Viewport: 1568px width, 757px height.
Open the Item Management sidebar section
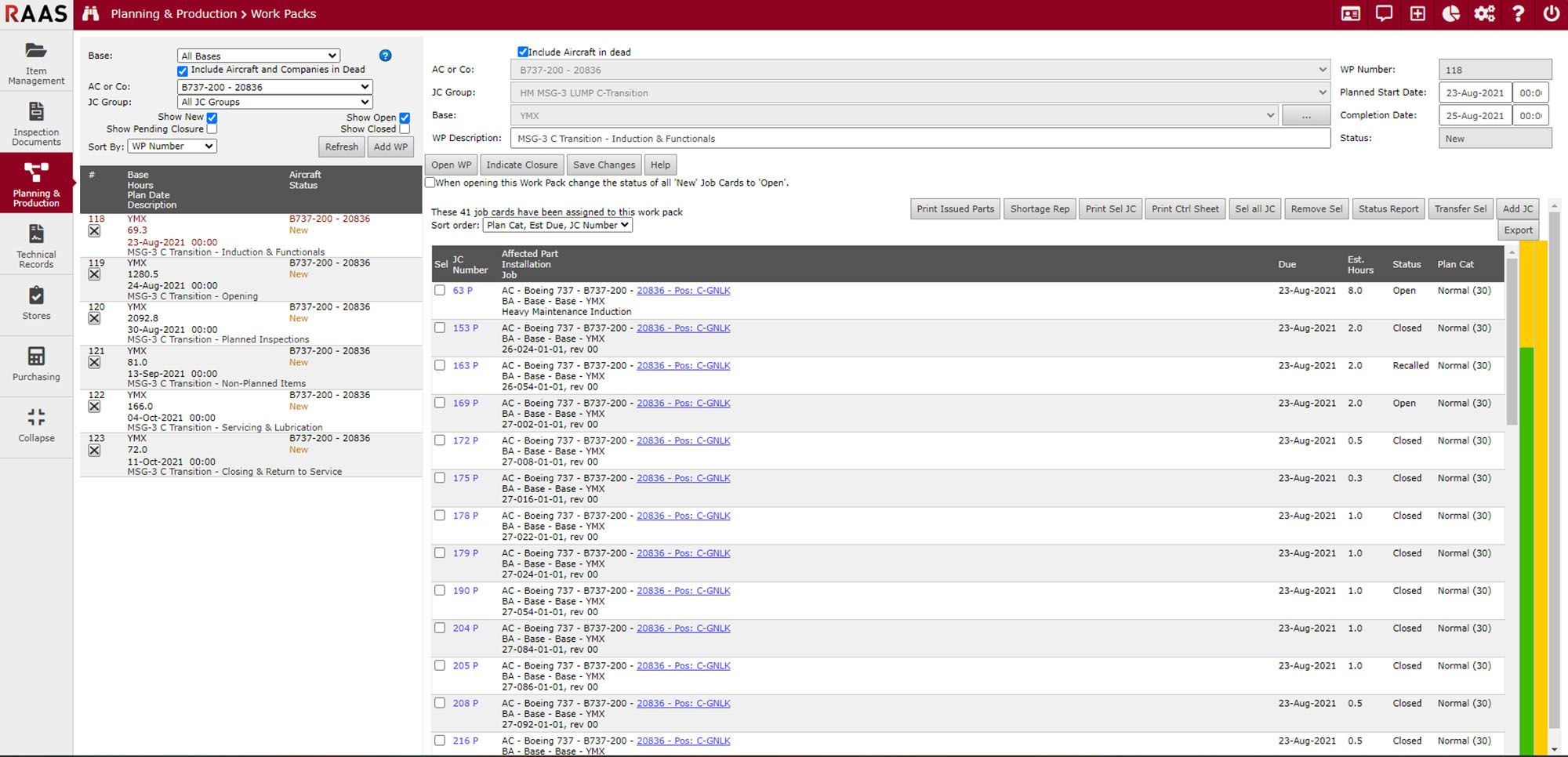[36, 63]
